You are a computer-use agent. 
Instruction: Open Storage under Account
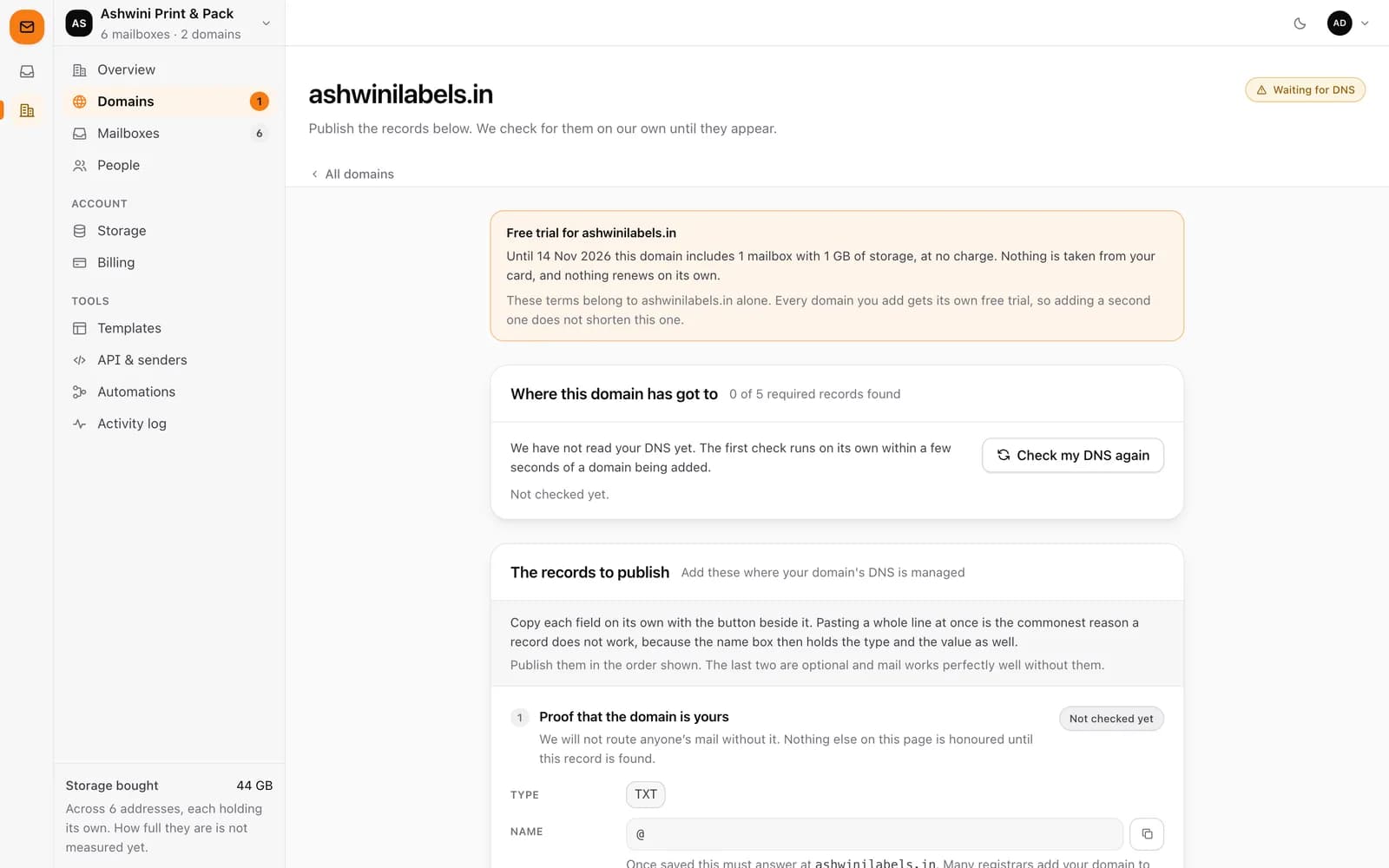point(169,231)
